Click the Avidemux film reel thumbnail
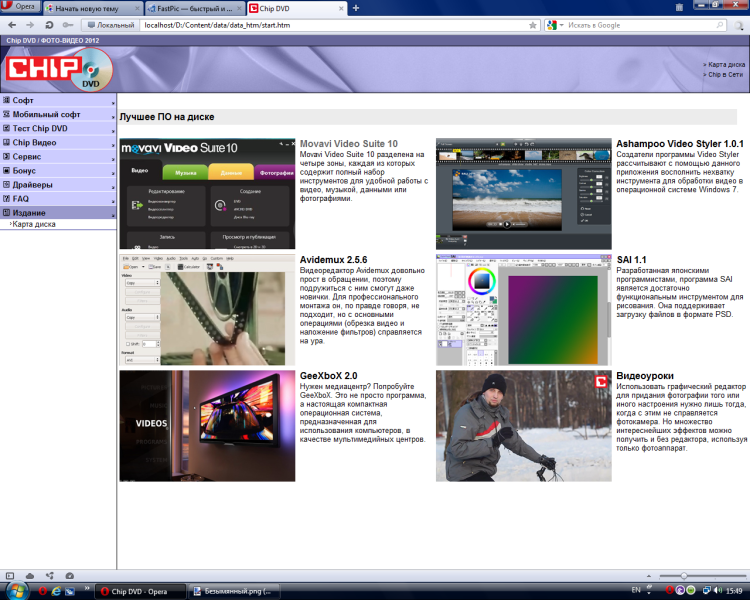 (x=207, y=310)
